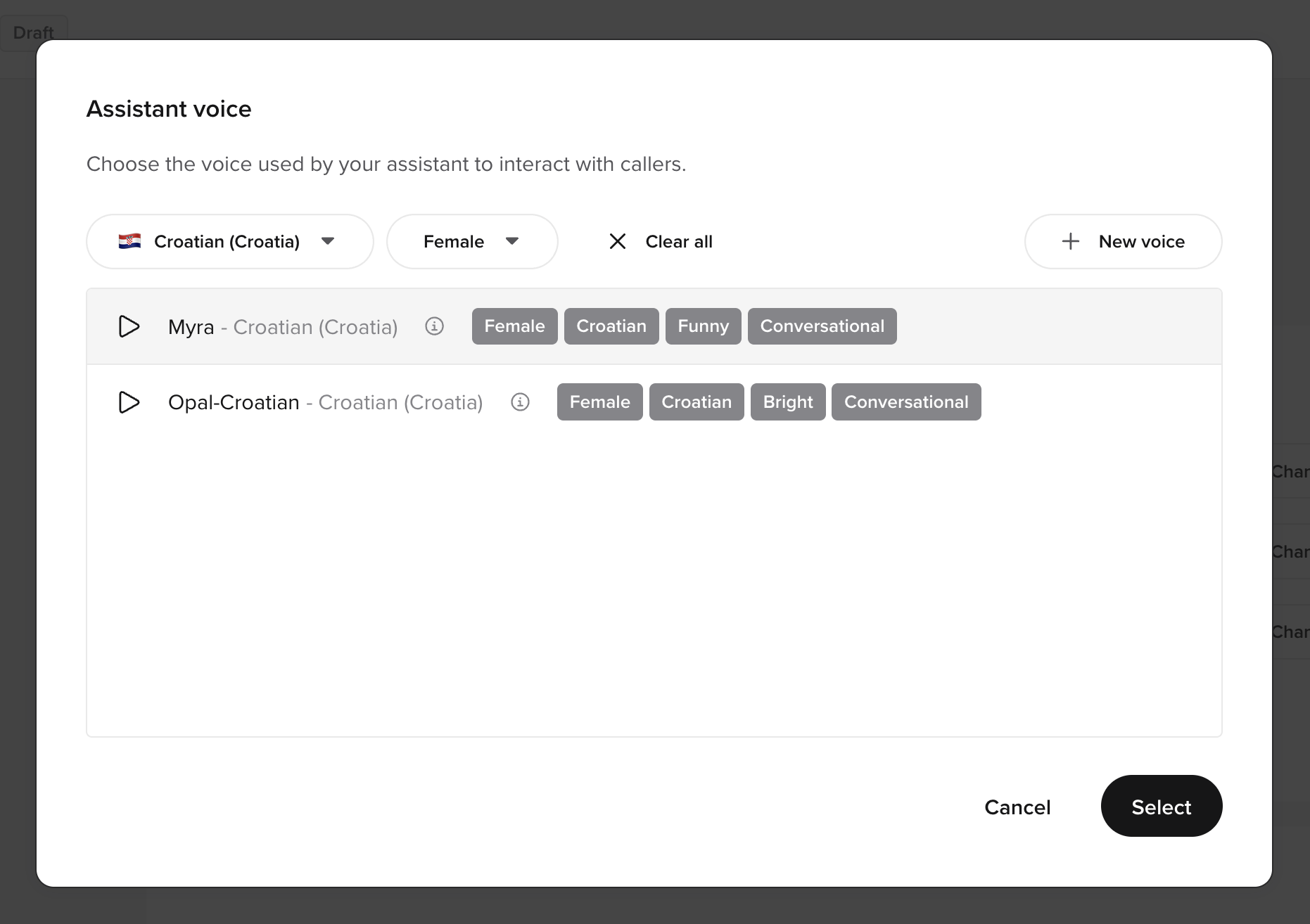The image size is (1310, 924).
Task: Click the plus icon on New voice
Action: pyautogui.click(x=1069, y=241)
